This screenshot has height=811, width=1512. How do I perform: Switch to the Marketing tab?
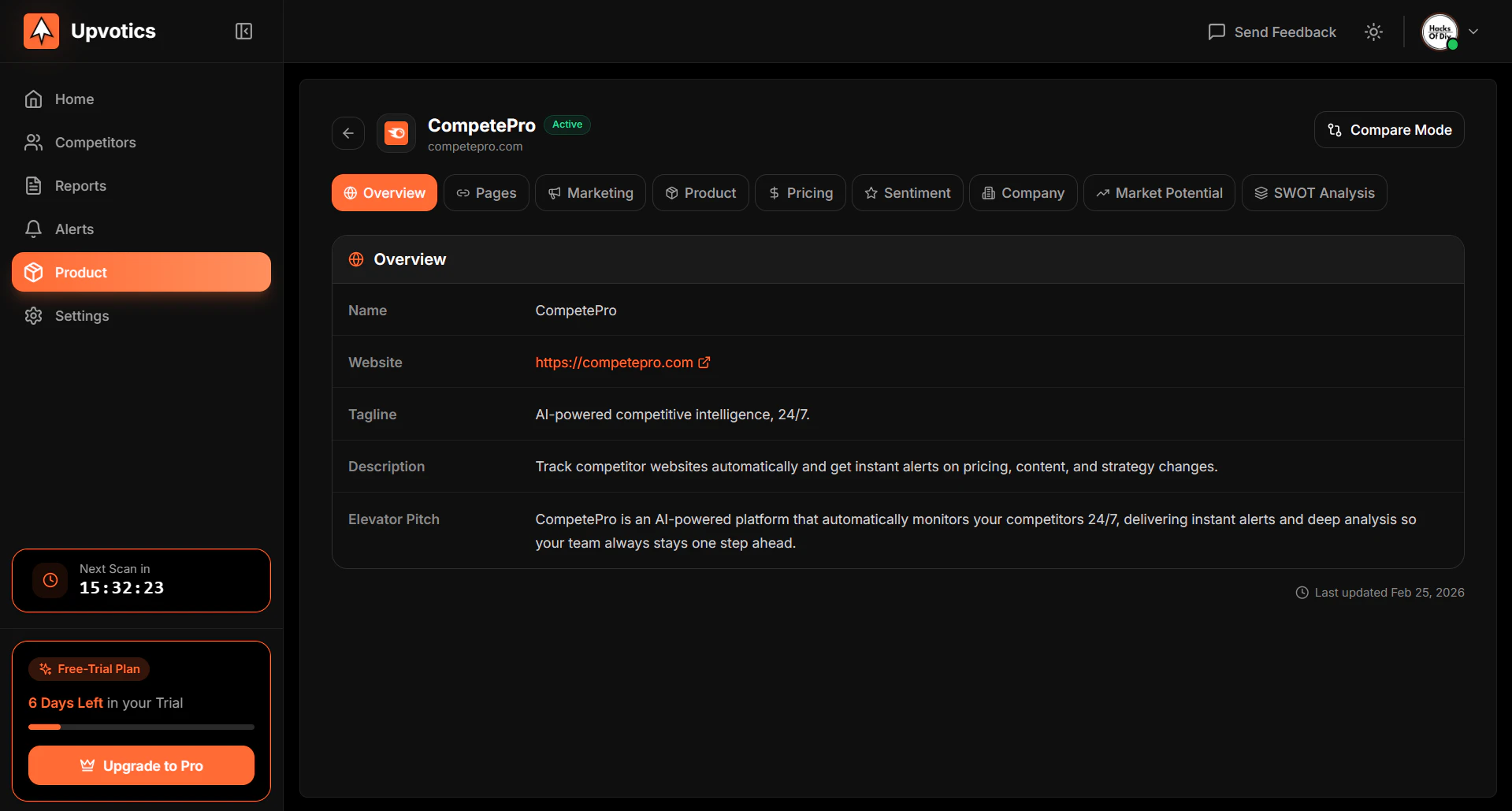tap(590, 193)
